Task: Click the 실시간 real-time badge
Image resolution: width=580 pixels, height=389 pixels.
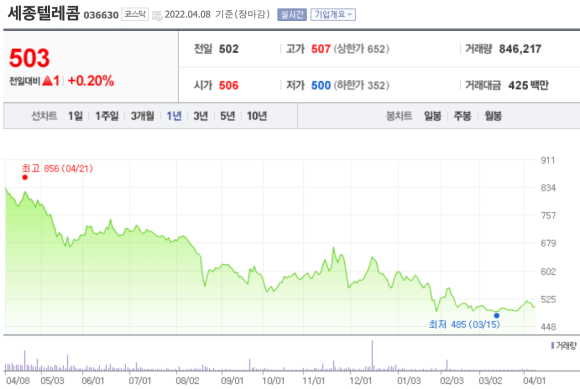Action: pyautogui.click(x=292, y=15)
